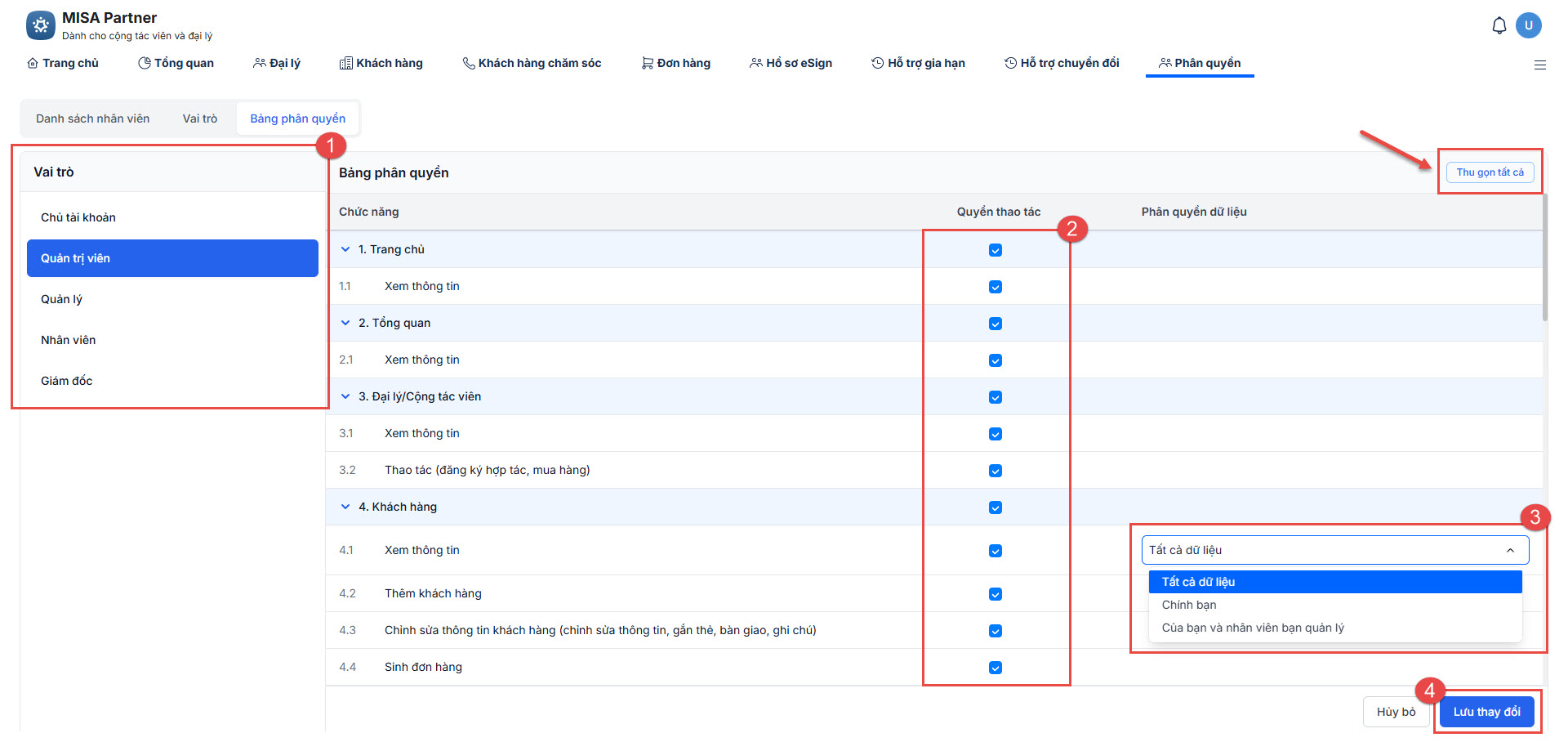Open the user avatar menu

click(1528, 25)
